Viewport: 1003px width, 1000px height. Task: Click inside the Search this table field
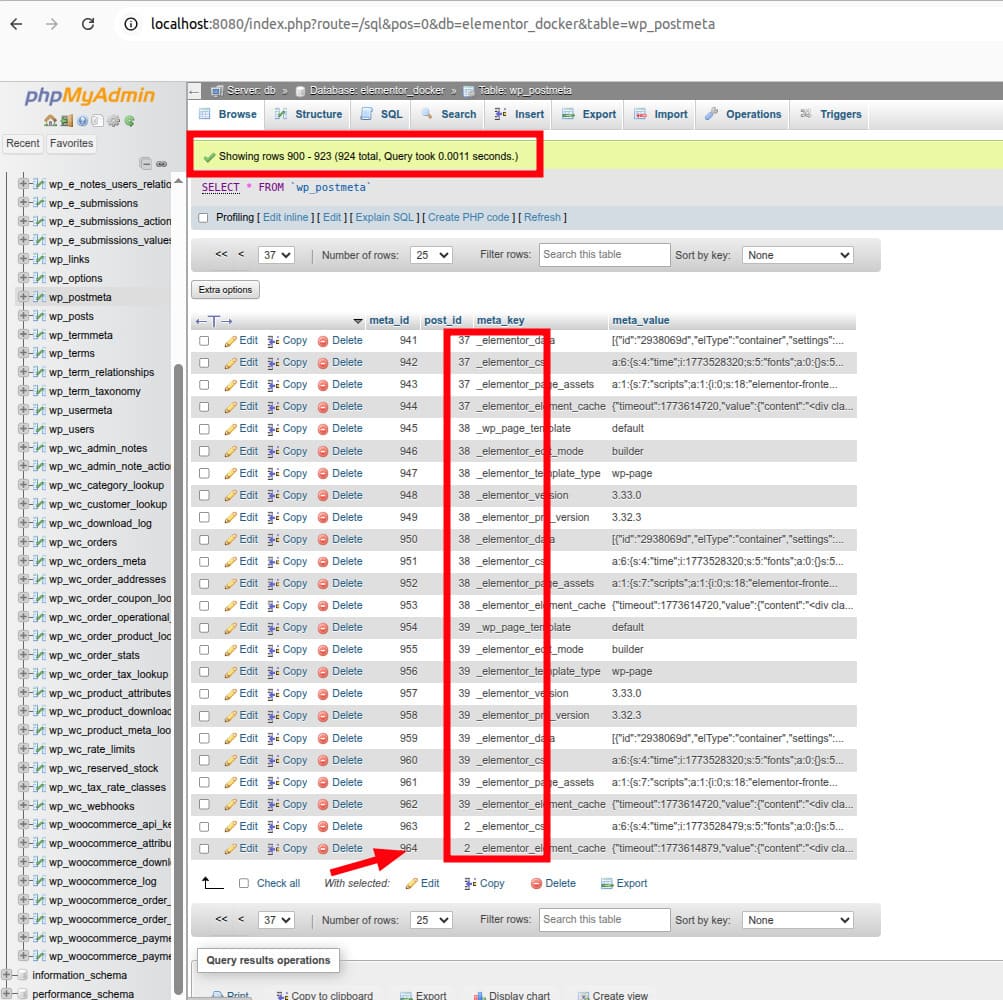tap(604, 255)
